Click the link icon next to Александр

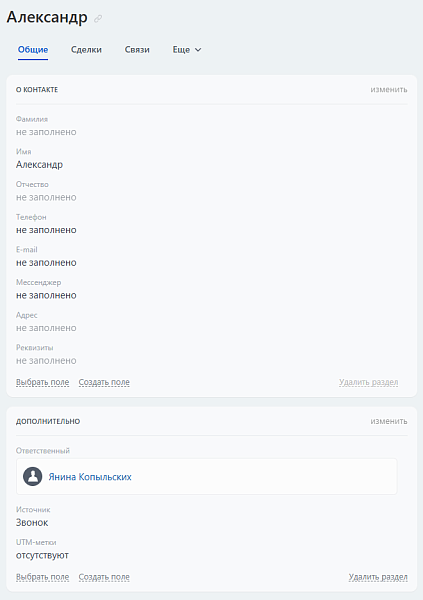click(98, 18)
